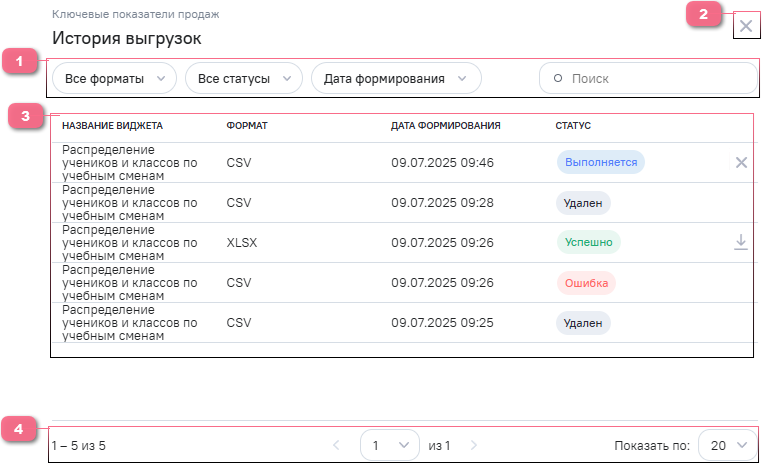Open the page number selector

click(x=390, y=445)
